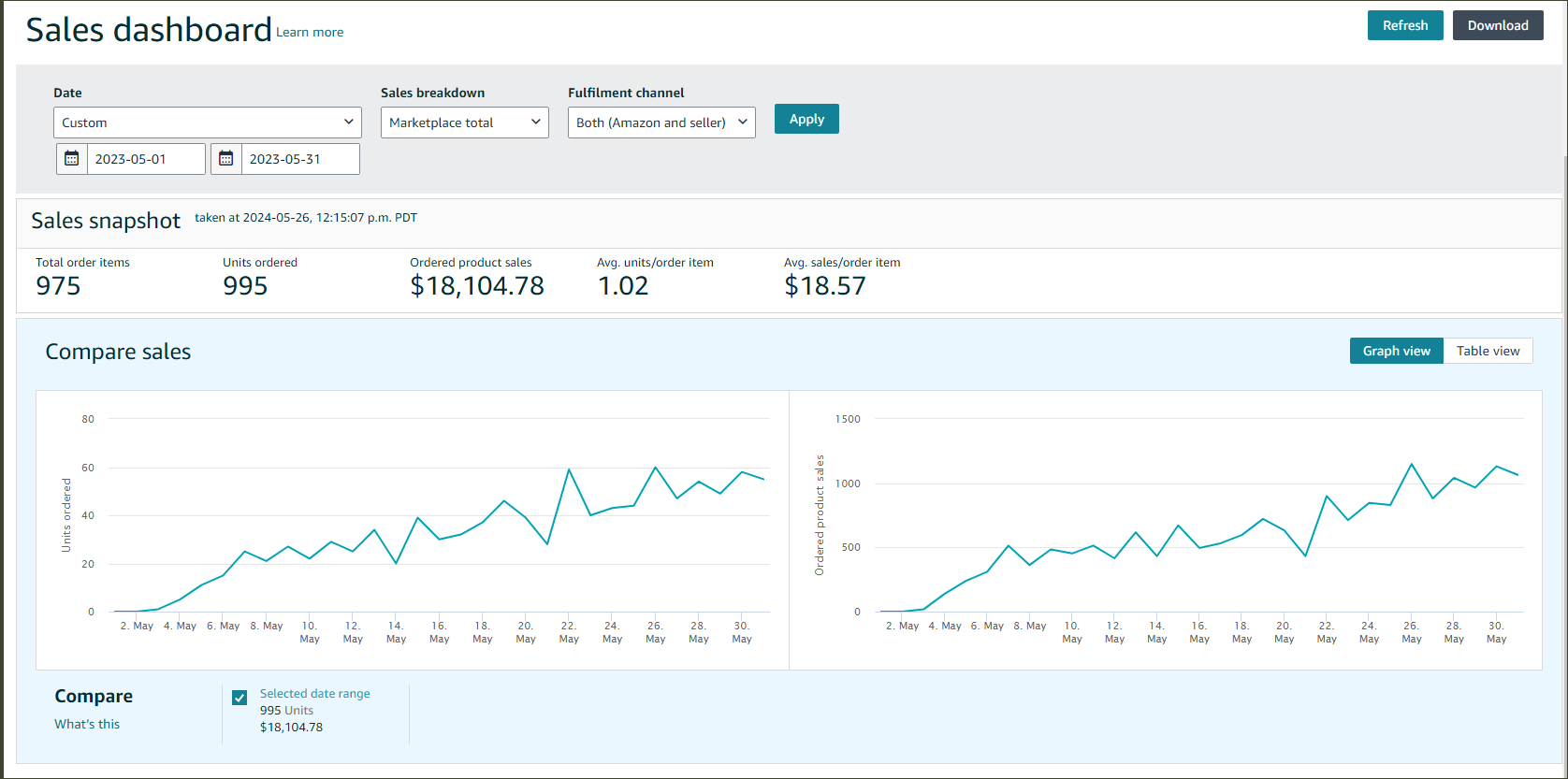Screen dimensions: 1568x779
Task: Click the start date field 2023-05-01
Action: (146, 159)
